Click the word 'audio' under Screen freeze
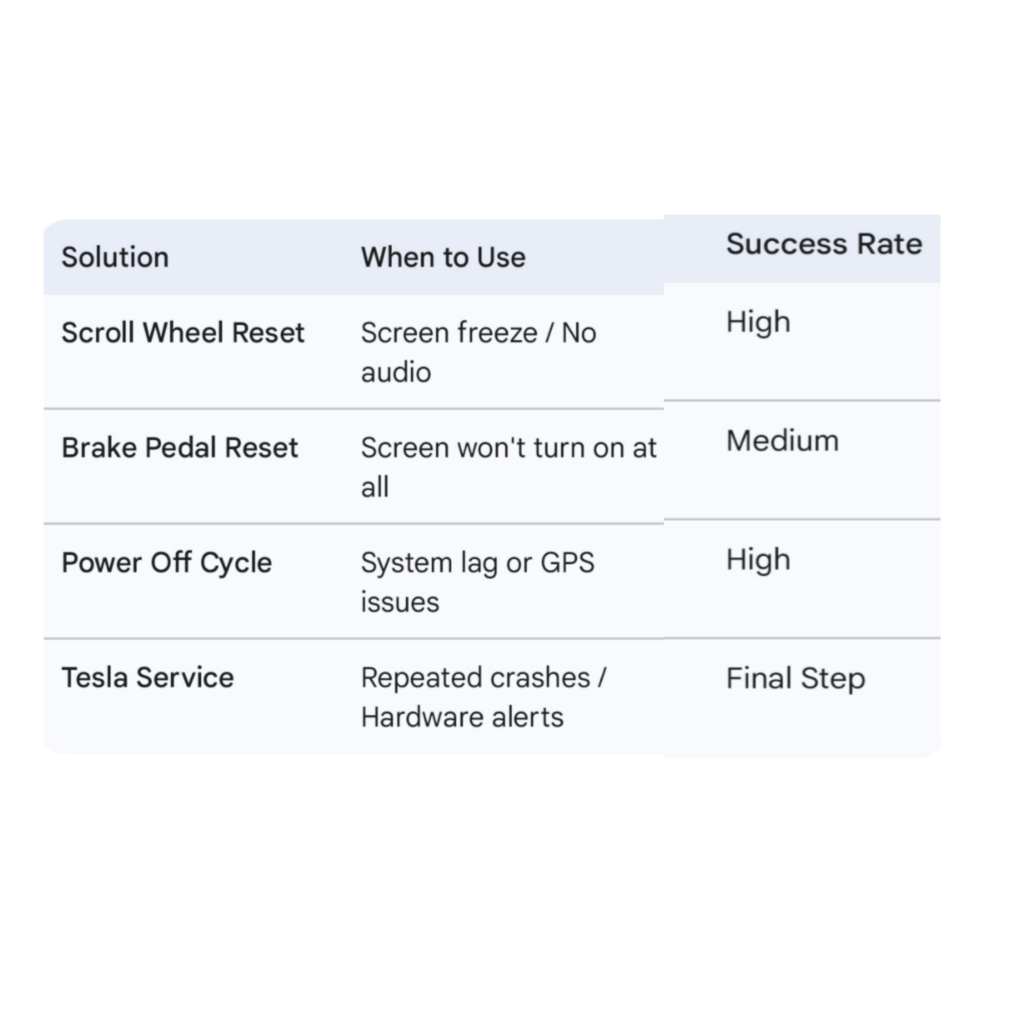Image resolution: width=1024 pixels, height=1024 pixels. pos(396,373)
